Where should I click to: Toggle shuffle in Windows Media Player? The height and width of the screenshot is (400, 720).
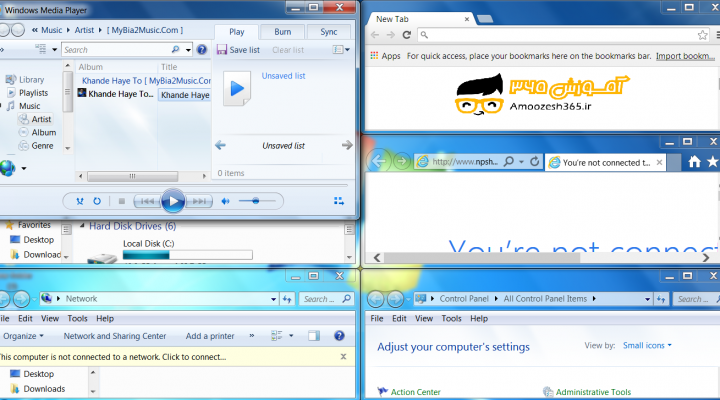point(80,201)
